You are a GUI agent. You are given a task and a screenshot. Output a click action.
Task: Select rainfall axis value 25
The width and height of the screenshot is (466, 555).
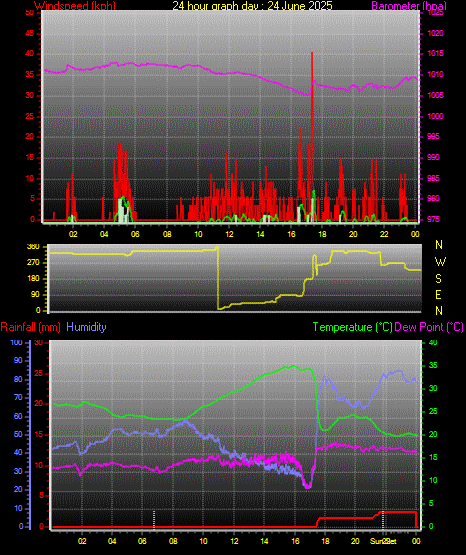tap(39, 373)
